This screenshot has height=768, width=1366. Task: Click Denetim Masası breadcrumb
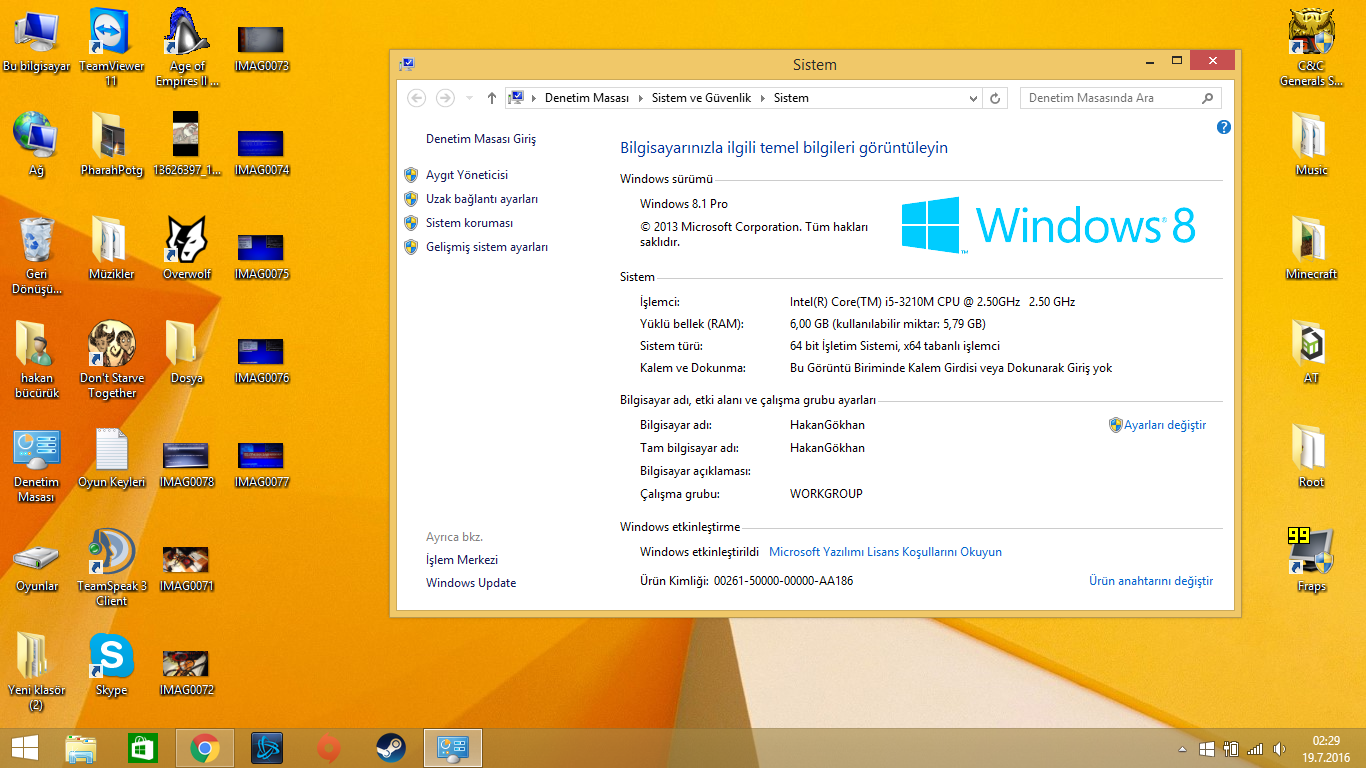click(x=587, y=98)
